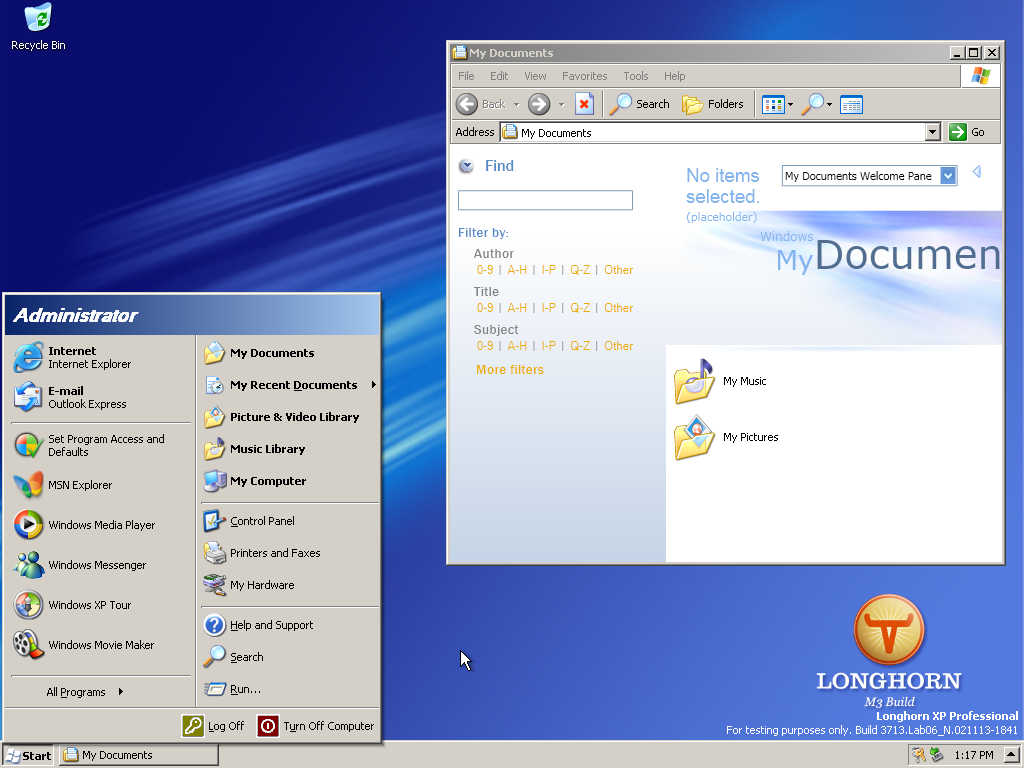The height and width of the screenshot is (768, 1024).
Task: Open the Address bar dropdown list
Action: pos(932,132)
